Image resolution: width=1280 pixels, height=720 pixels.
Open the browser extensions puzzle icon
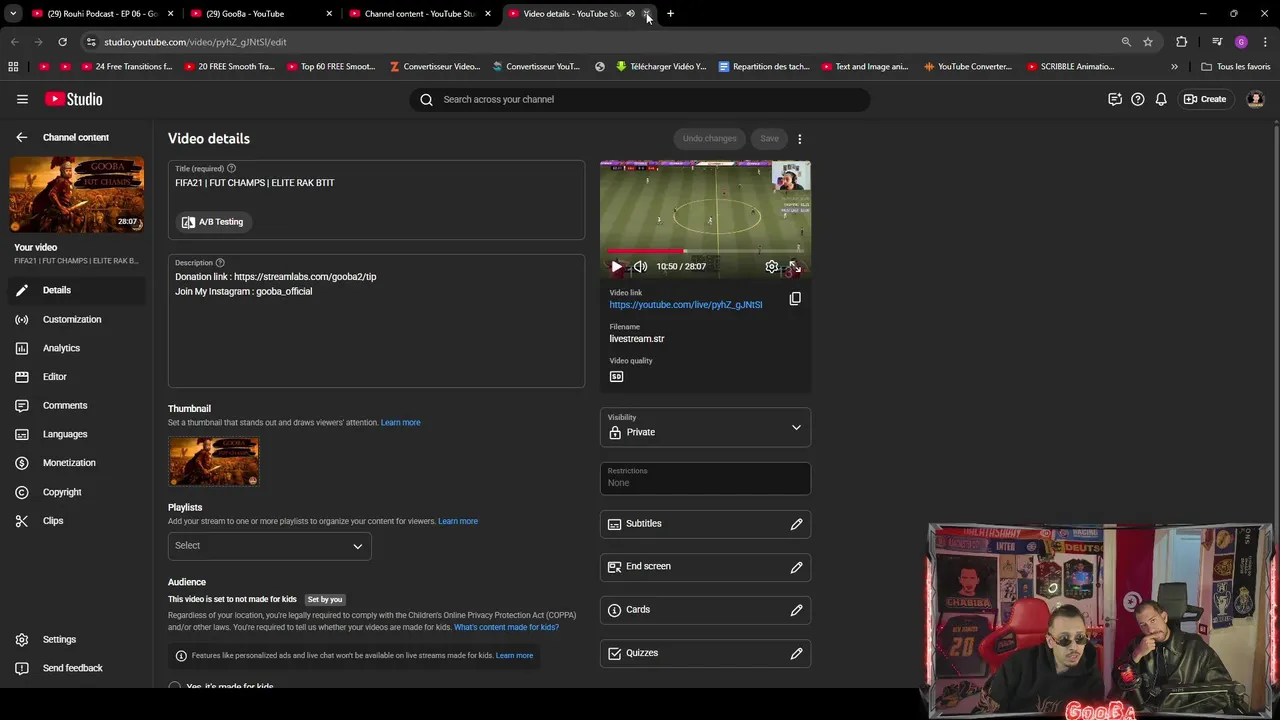[x=1181, y=42]
